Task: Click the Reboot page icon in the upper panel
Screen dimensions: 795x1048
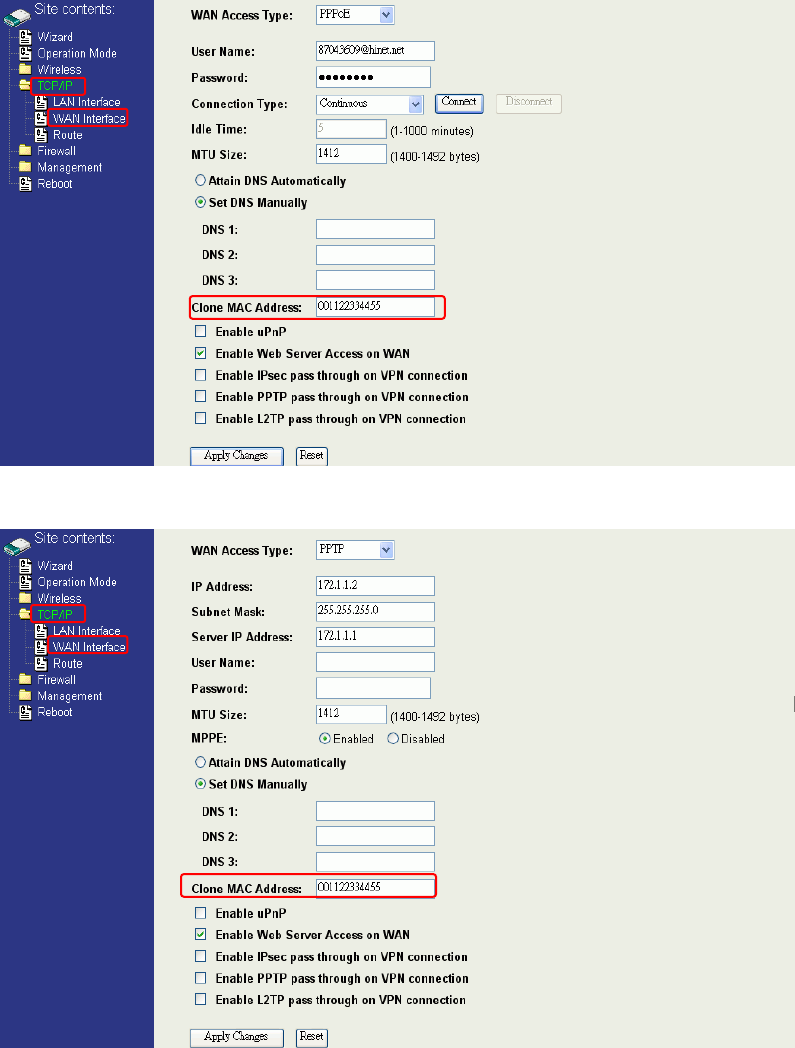Action: (25, 184)
